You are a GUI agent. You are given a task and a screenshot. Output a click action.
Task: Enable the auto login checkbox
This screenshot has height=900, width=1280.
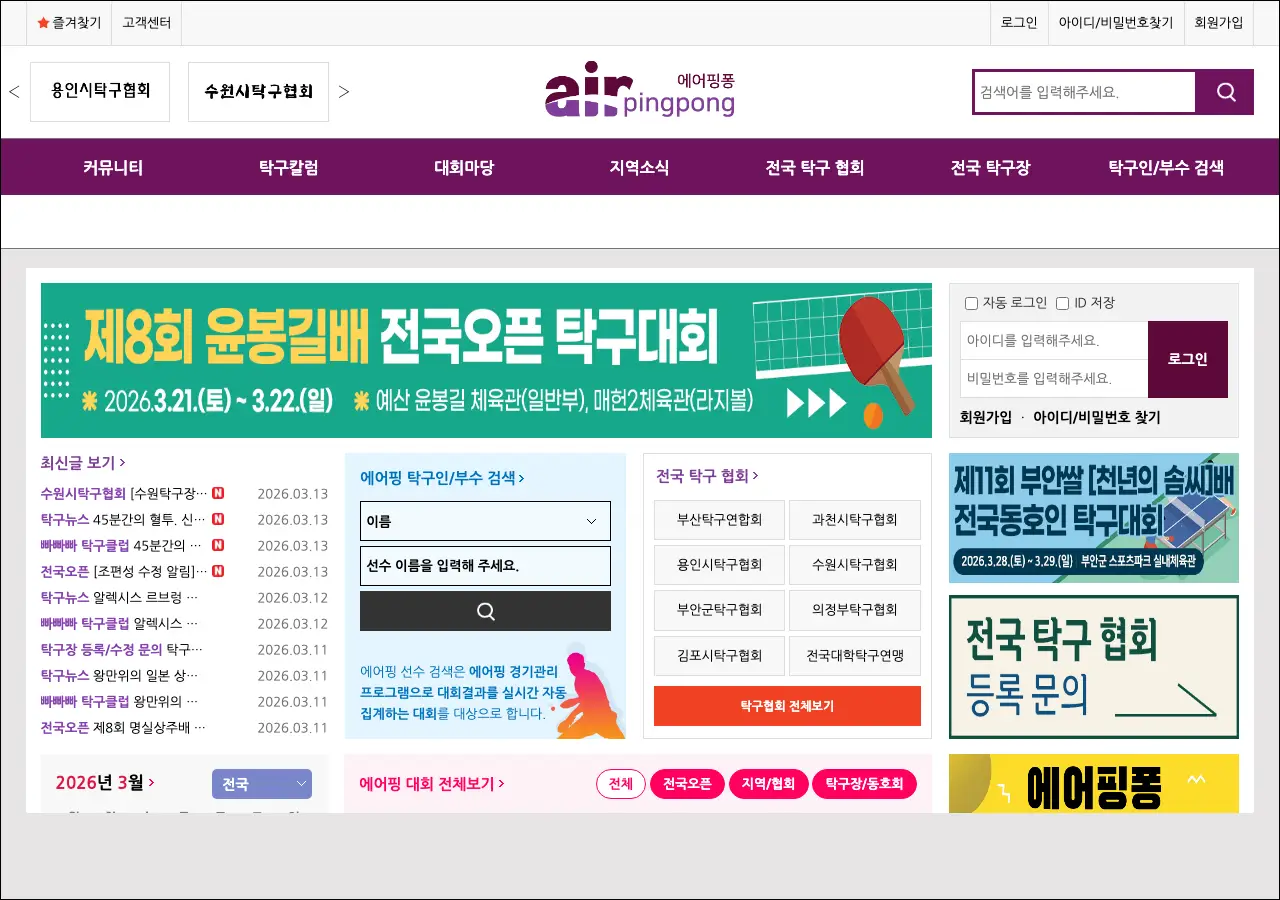(971, 303)
